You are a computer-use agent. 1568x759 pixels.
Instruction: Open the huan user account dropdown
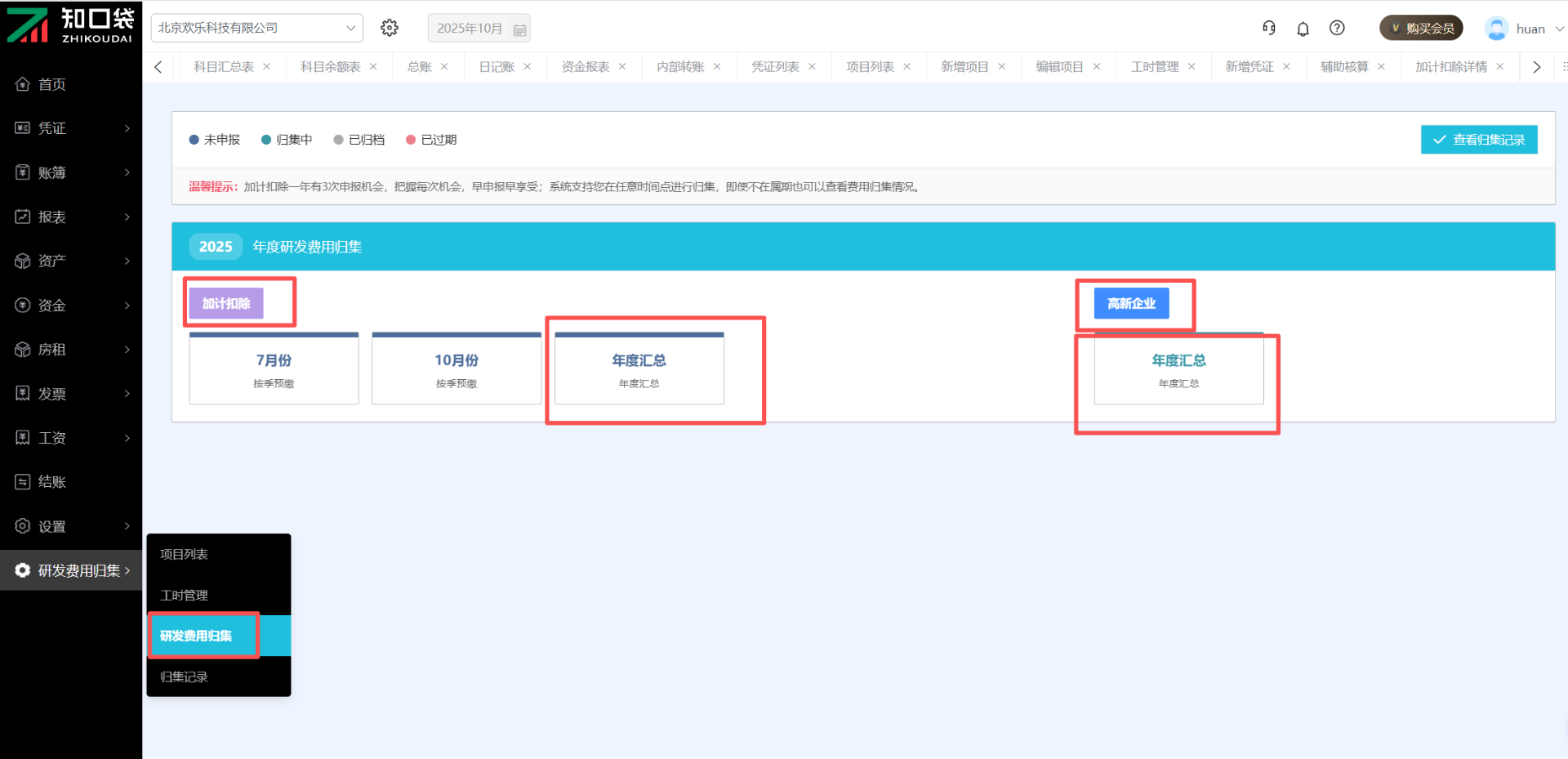[1524, 29]
